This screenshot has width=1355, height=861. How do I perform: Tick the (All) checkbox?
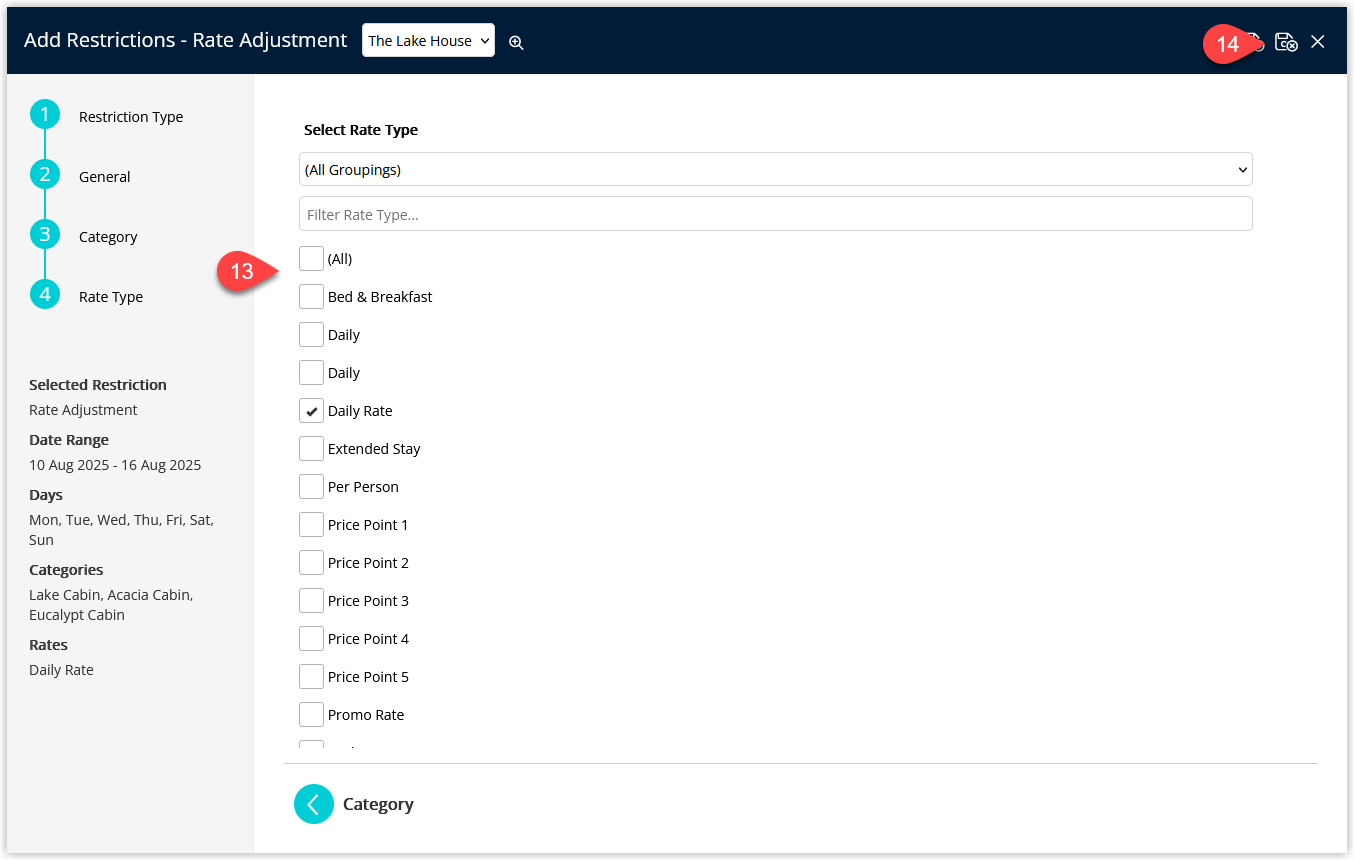[x=311, y=259]
